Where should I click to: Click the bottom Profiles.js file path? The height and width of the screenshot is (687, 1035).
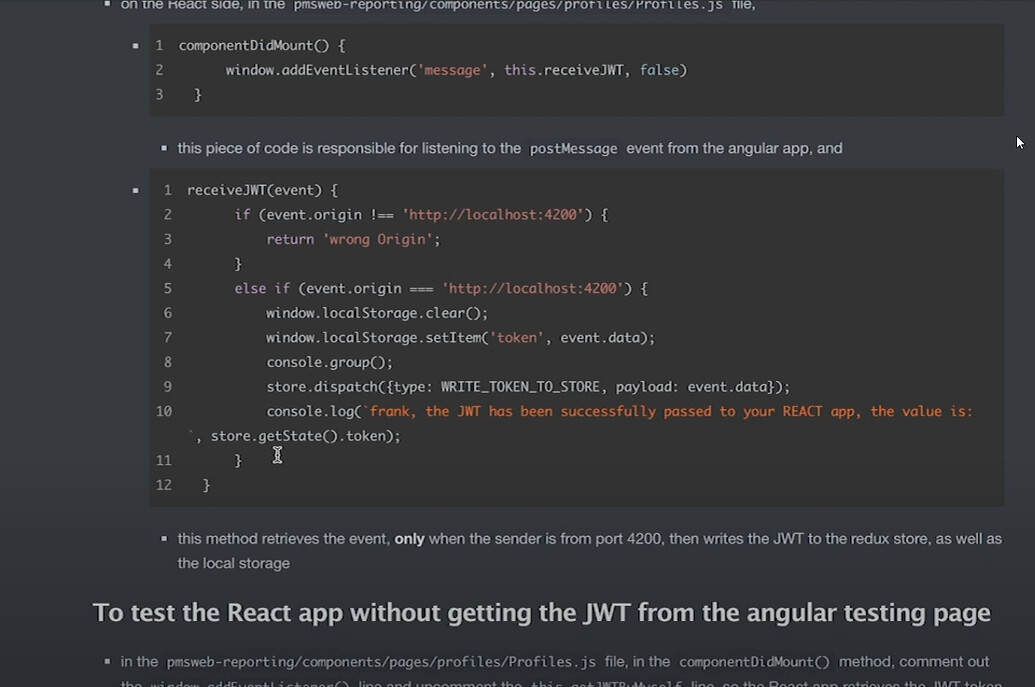pos(381,662)
